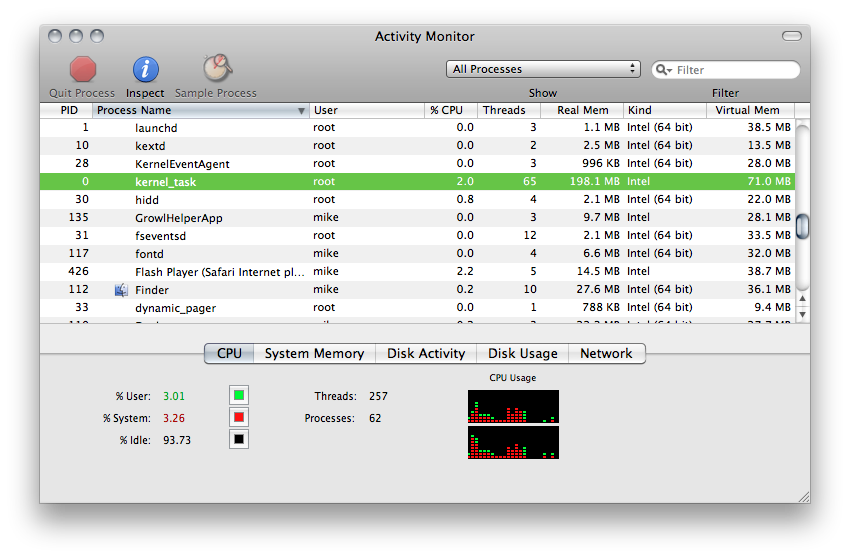Sort by the User column header
Viewport: 850px width, 558px height.
[x=367, y=110]
